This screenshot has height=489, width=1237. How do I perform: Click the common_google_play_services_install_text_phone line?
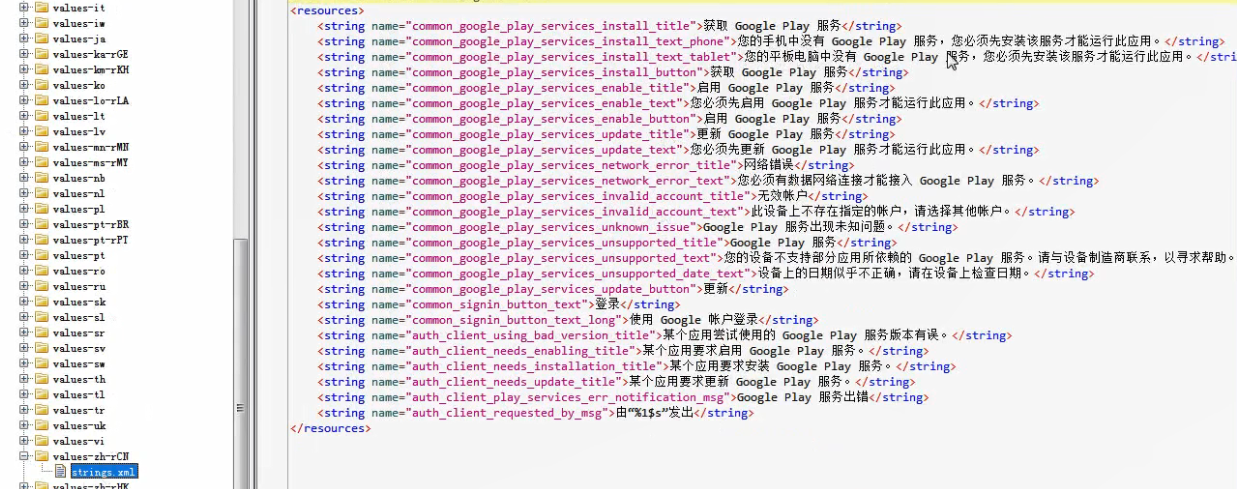coord(770,41)
